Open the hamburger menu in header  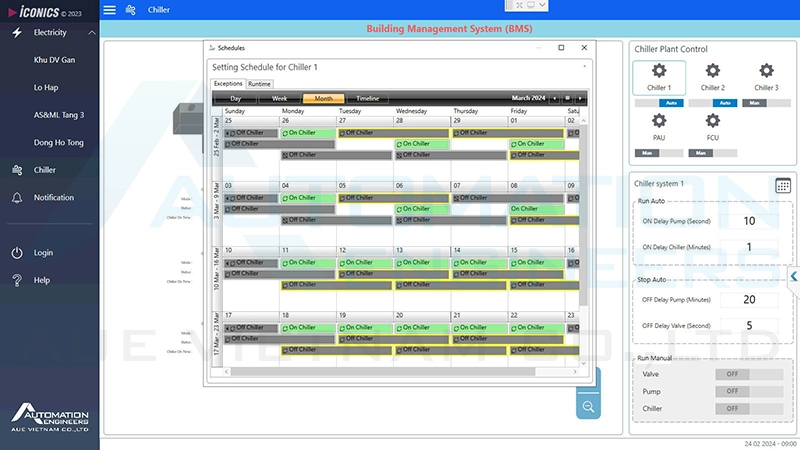[109, 9]
